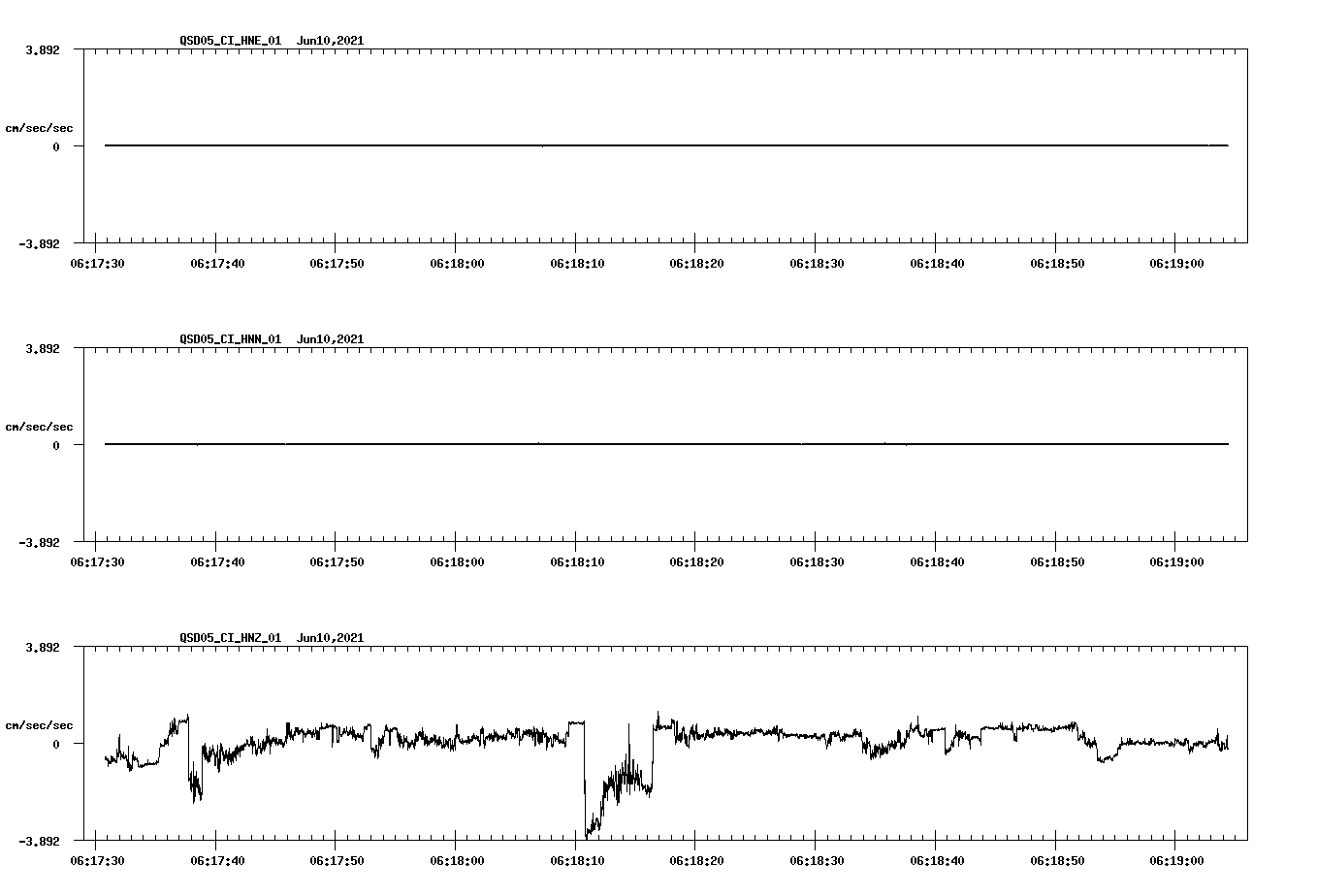Select 06:17:30 time label under HNN plot
Screen dimensions: 1317x896
pos(96,562)
